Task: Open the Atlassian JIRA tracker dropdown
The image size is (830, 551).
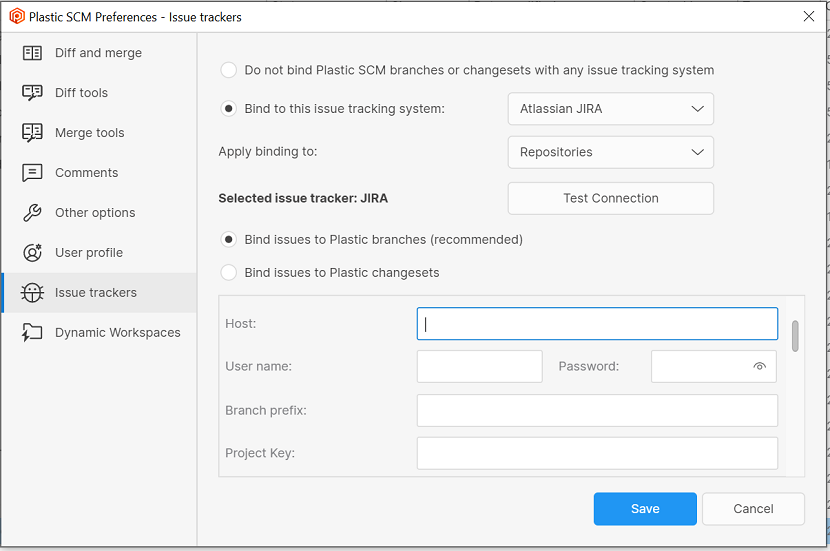Action: pos(610,109)
